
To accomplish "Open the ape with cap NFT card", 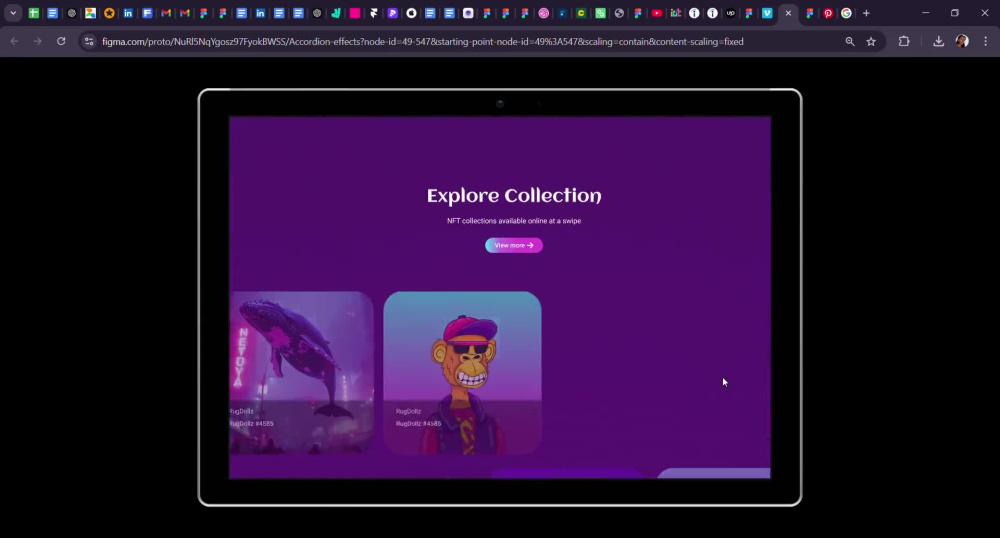I will click(462, 373).
